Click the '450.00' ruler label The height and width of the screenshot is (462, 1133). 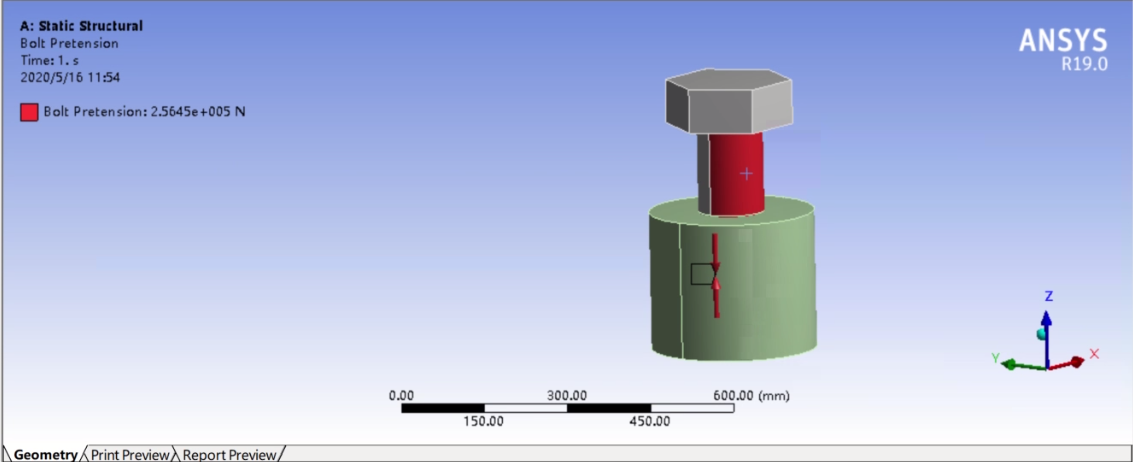pyautogui.click(x=650, y=422)
